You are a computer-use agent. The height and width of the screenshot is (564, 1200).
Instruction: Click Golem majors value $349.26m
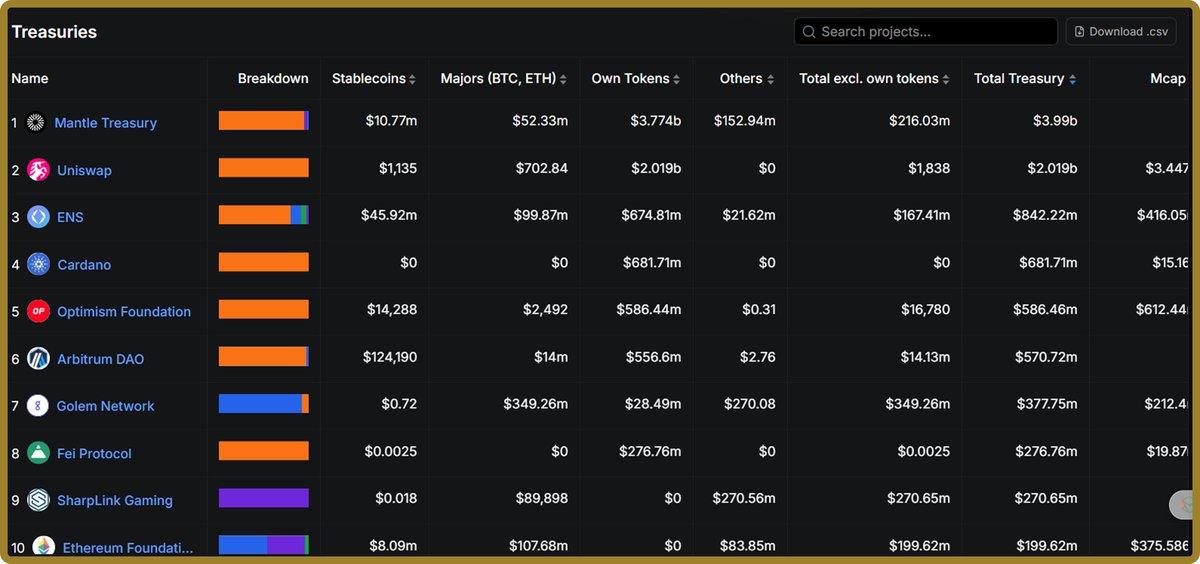[536, 404]
